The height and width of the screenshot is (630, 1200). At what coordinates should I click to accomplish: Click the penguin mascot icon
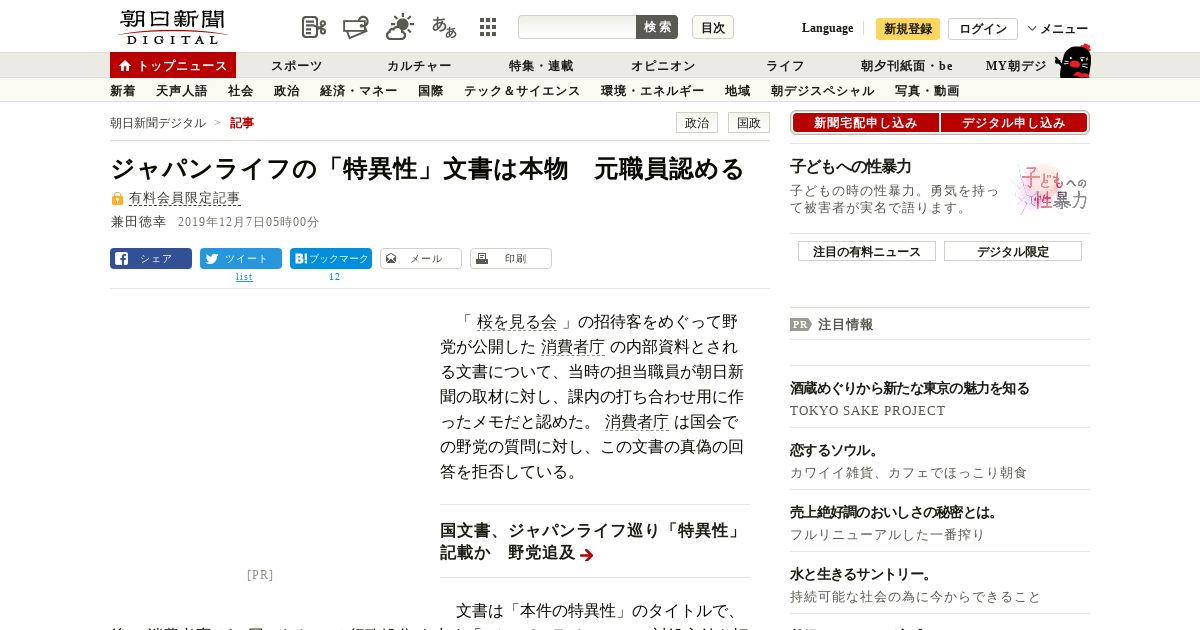[x=1073, y=61]
